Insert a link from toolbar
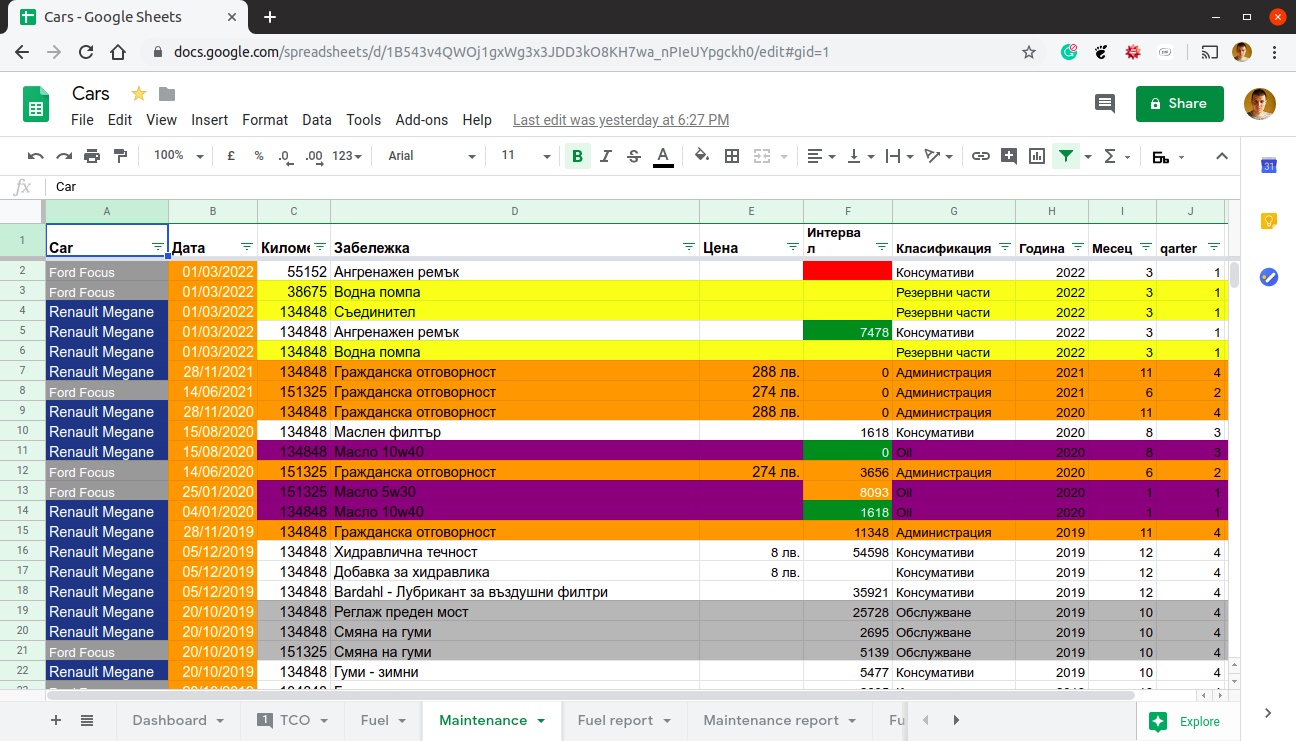Screen dimensions: 1296x741 click(981, 156)
